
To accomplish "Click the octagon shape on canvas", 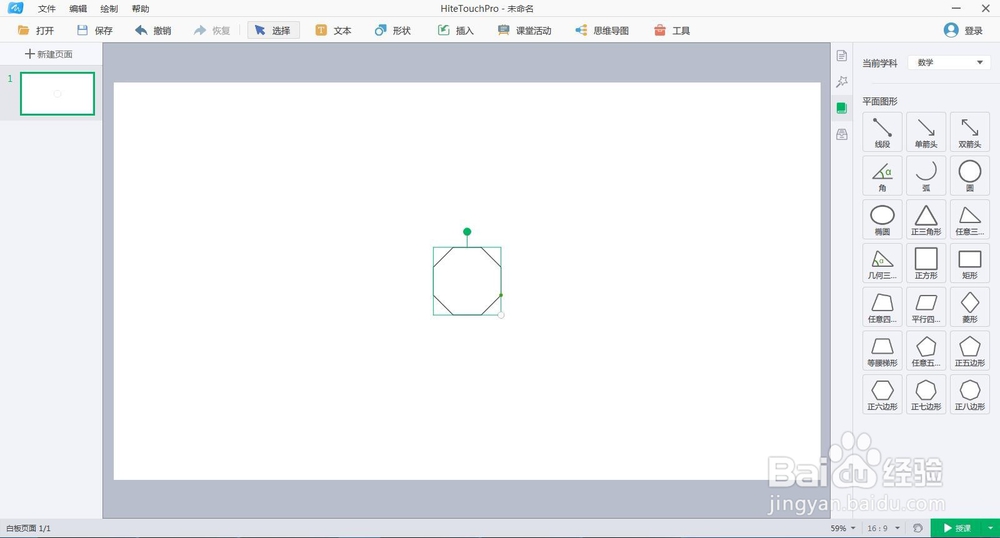I will tap(467, 280).
